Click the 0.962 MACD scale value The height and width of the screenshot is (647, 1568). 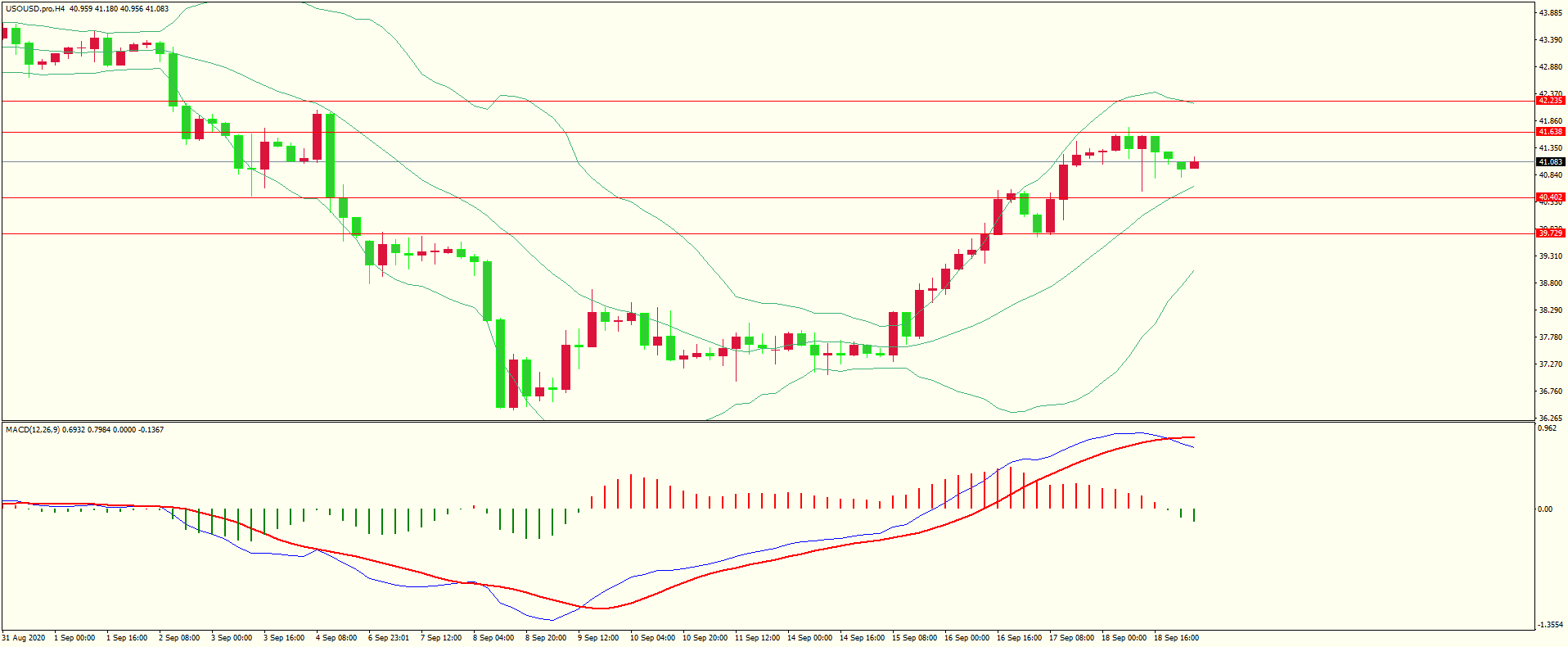click(1547, 428)
